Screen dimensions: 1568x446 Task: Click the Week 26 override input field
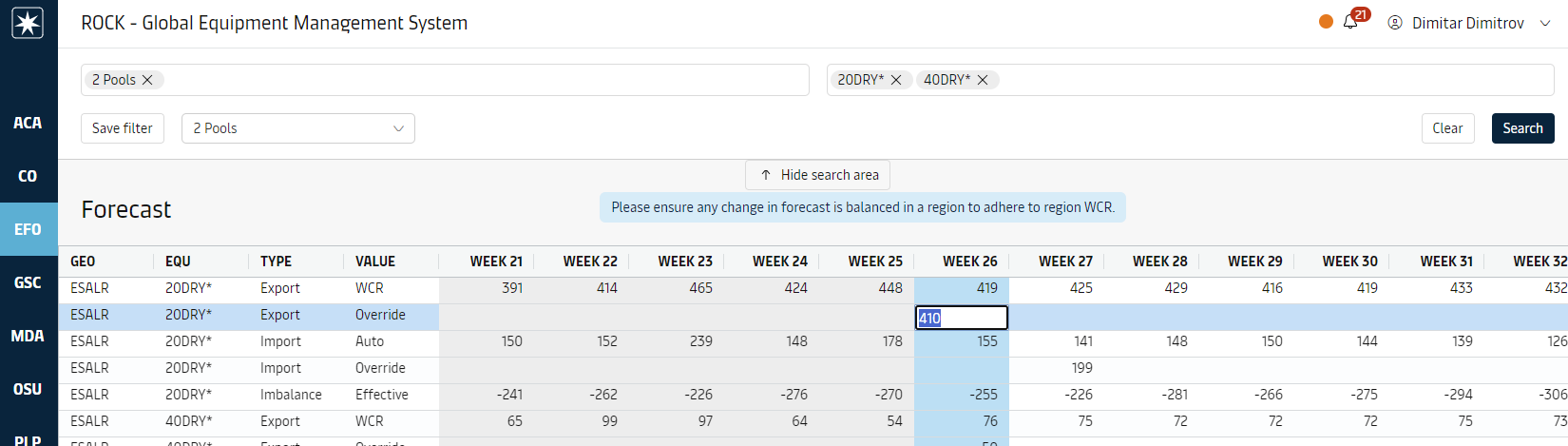961,319
